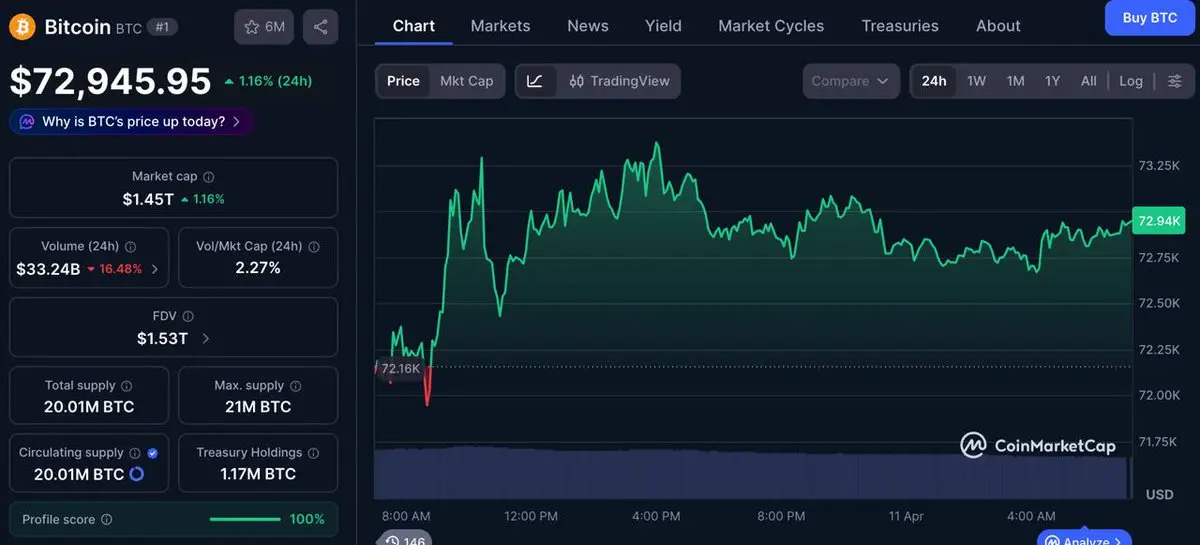Screen dimensions: 1200x545
Task: Open Why is BTC's price up today
Action: click(x=131, y=122)
